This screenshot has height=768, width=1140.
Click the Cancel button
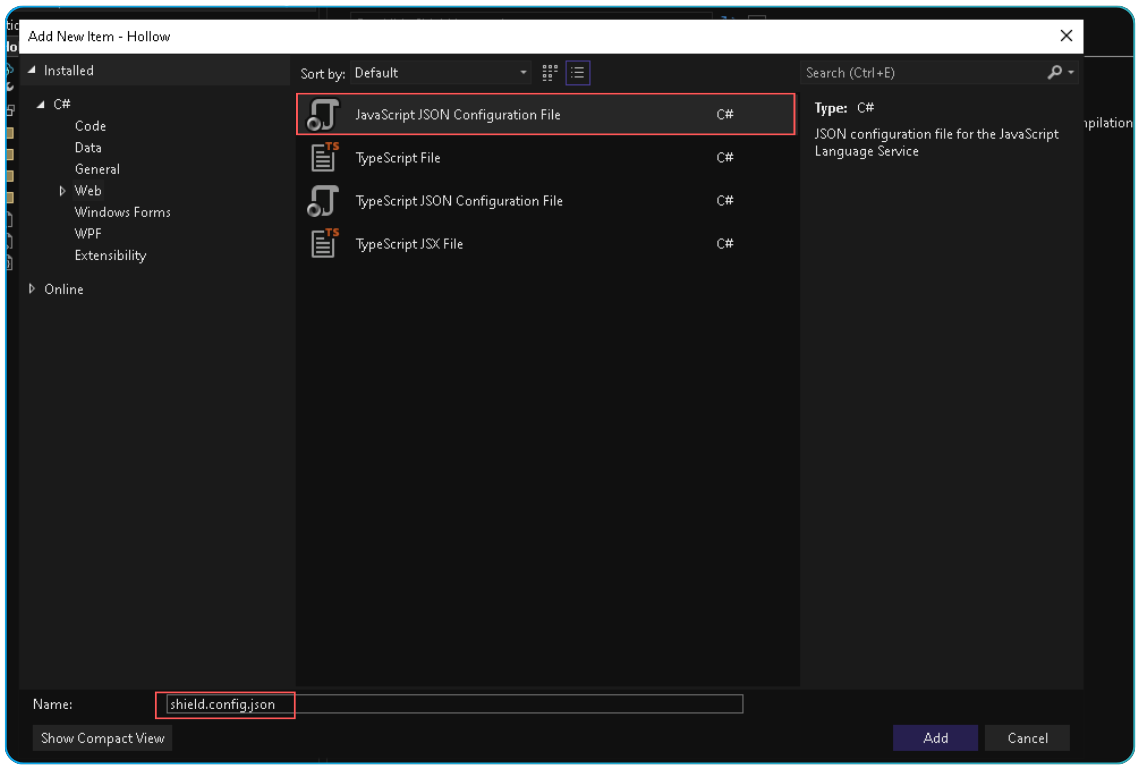pyautogui.click(x=1027, y=738)
